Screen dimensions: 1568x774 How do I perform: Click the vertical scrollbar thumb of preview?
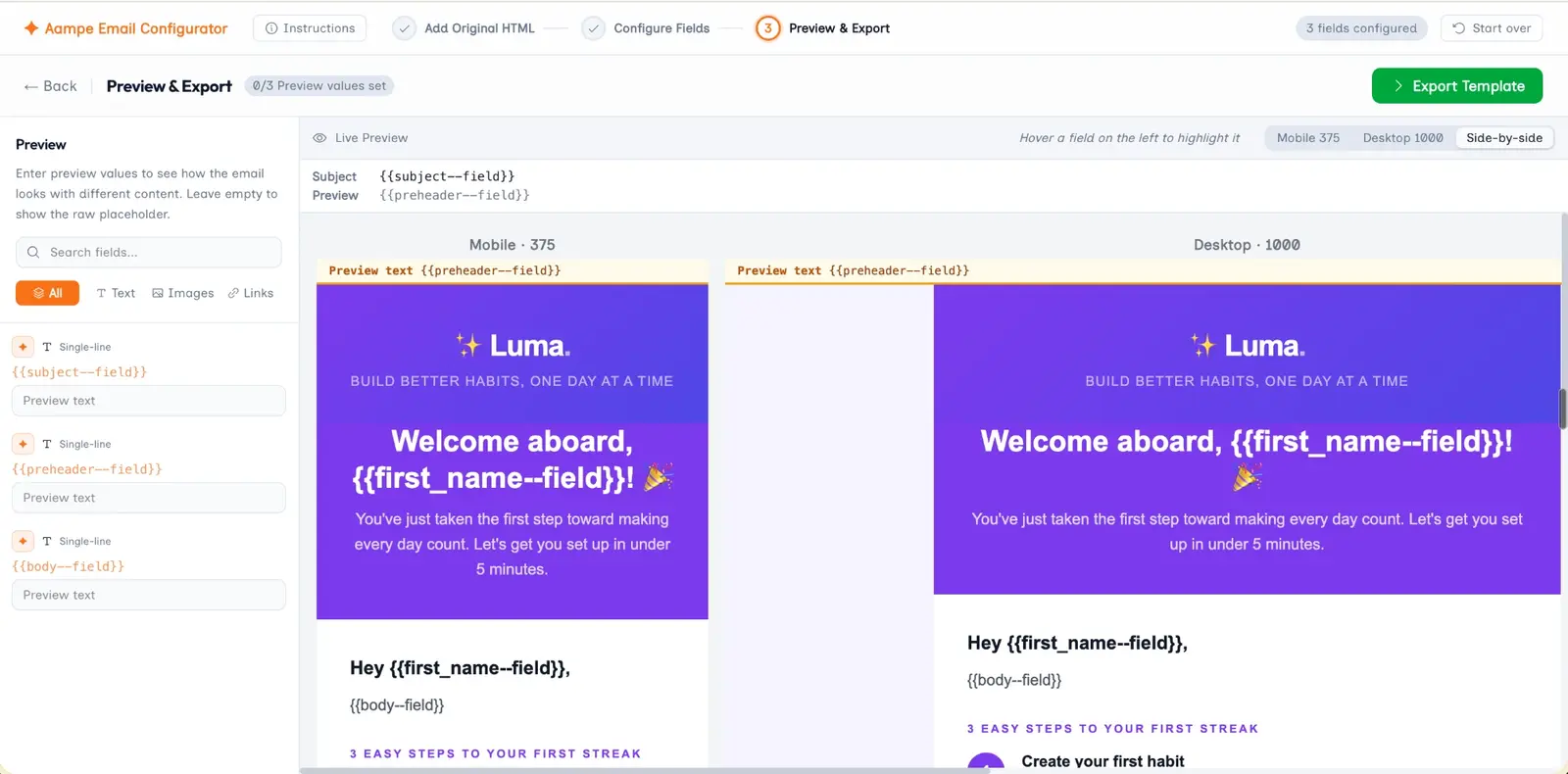coord(1563,409)
